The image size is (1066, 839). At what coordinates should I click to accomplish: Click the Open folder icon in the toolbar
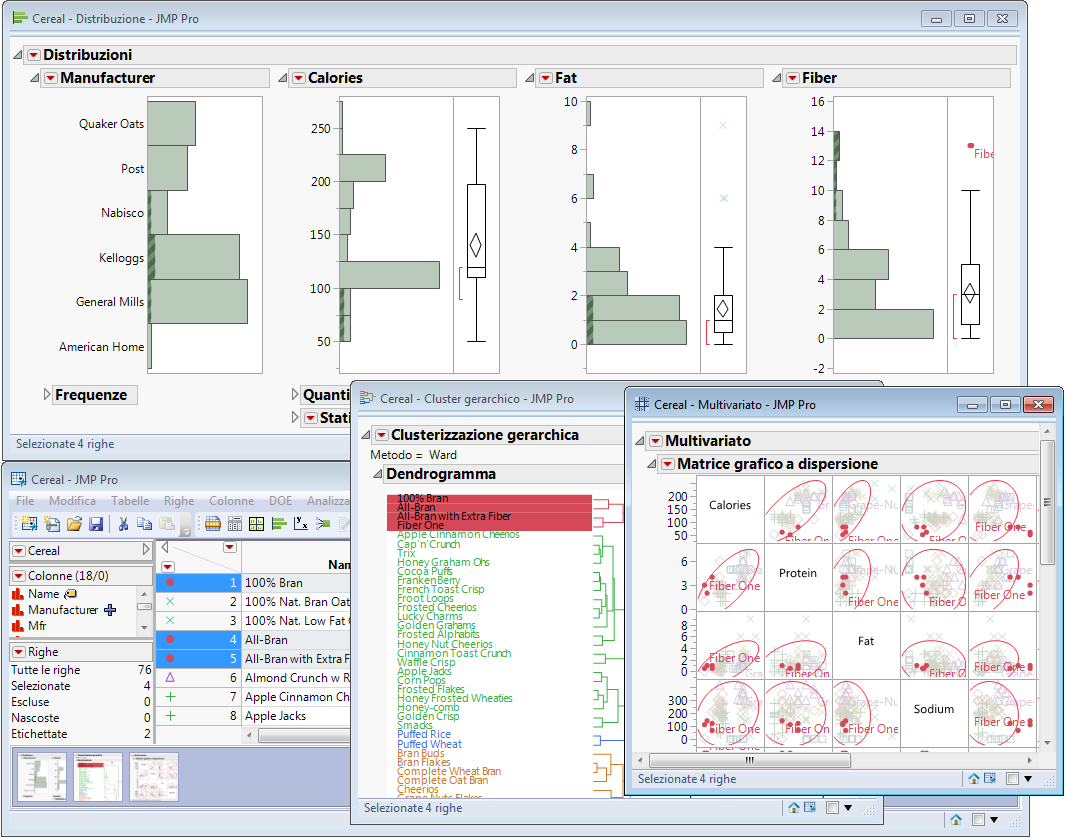[x=75, y=523]
